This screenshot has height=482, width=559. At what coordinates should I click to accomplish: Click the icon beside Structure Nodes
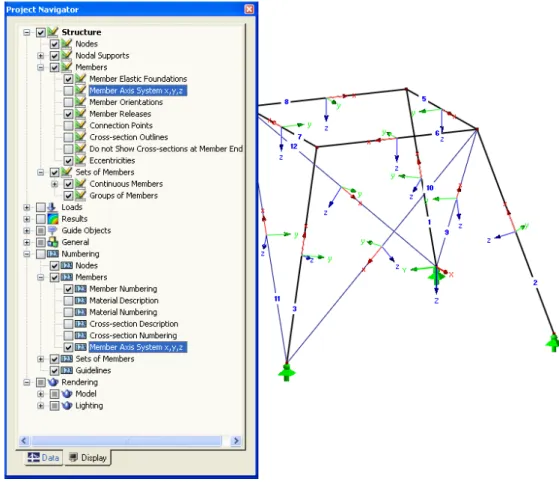[67, 43]
